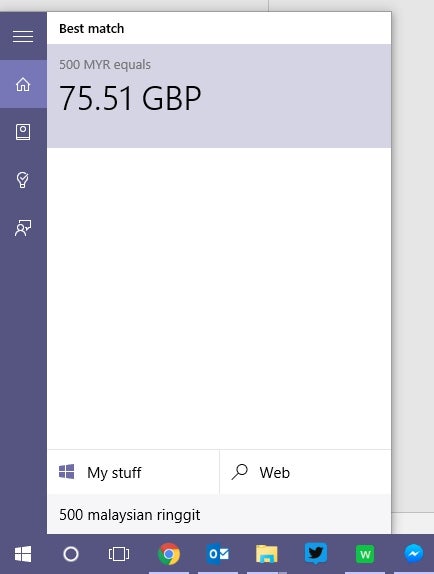Open Cortana Reminders lightbulb icon

coord(23,180)
